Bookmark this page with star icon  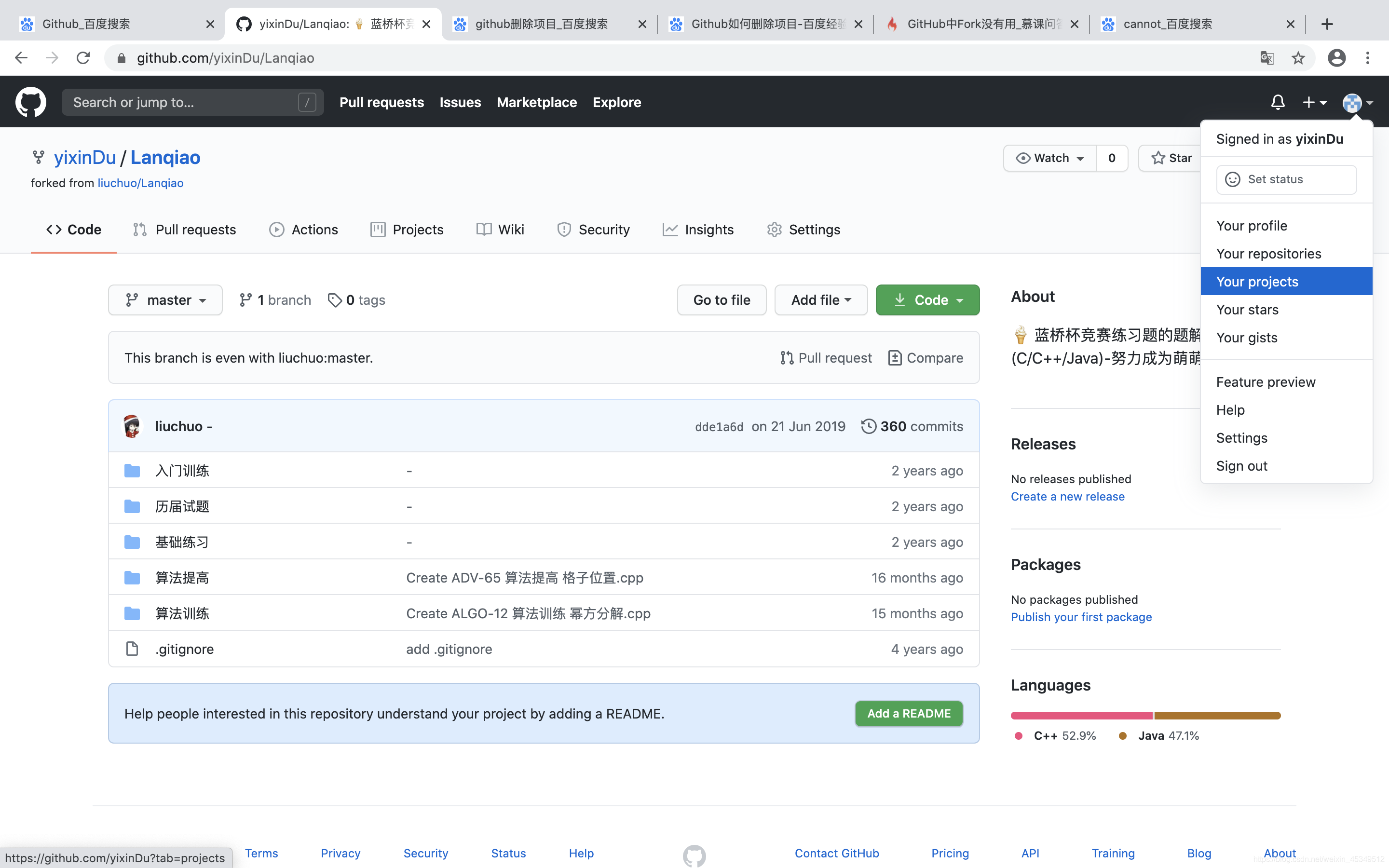(1298, 58)
